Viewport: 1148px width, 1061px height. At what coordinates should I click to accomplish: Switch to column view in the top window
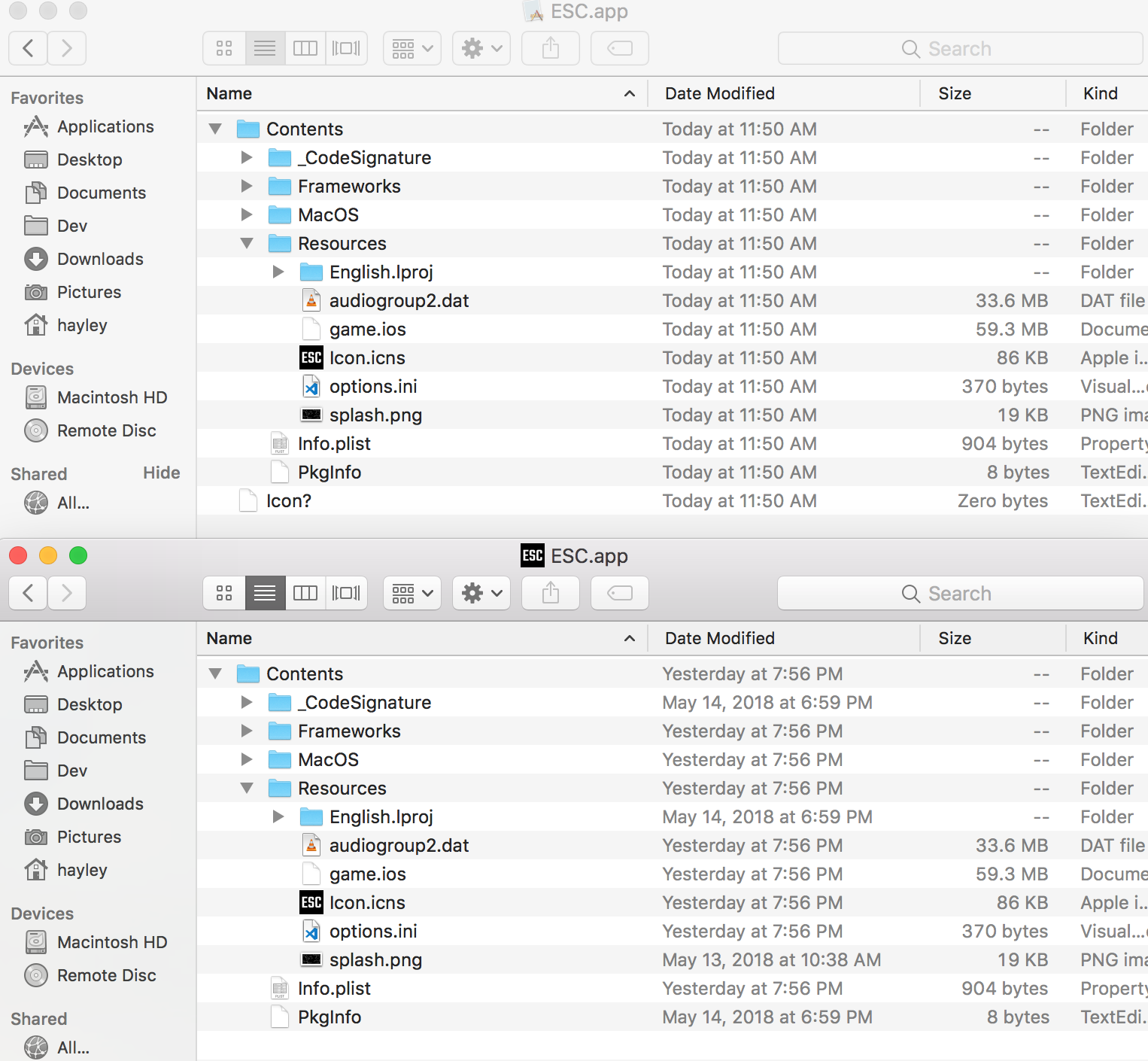(x=305, y=47)
